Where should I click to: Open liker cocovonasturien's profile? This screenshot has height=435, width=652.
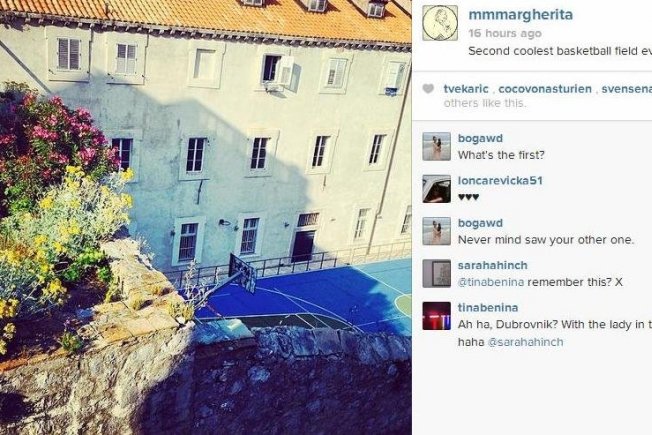coord(545,89)
